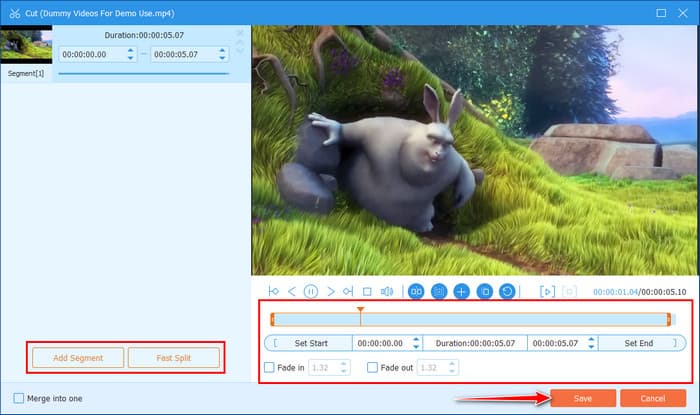Save the cut video
700x415 pixels.
click(x=581, y=398)
